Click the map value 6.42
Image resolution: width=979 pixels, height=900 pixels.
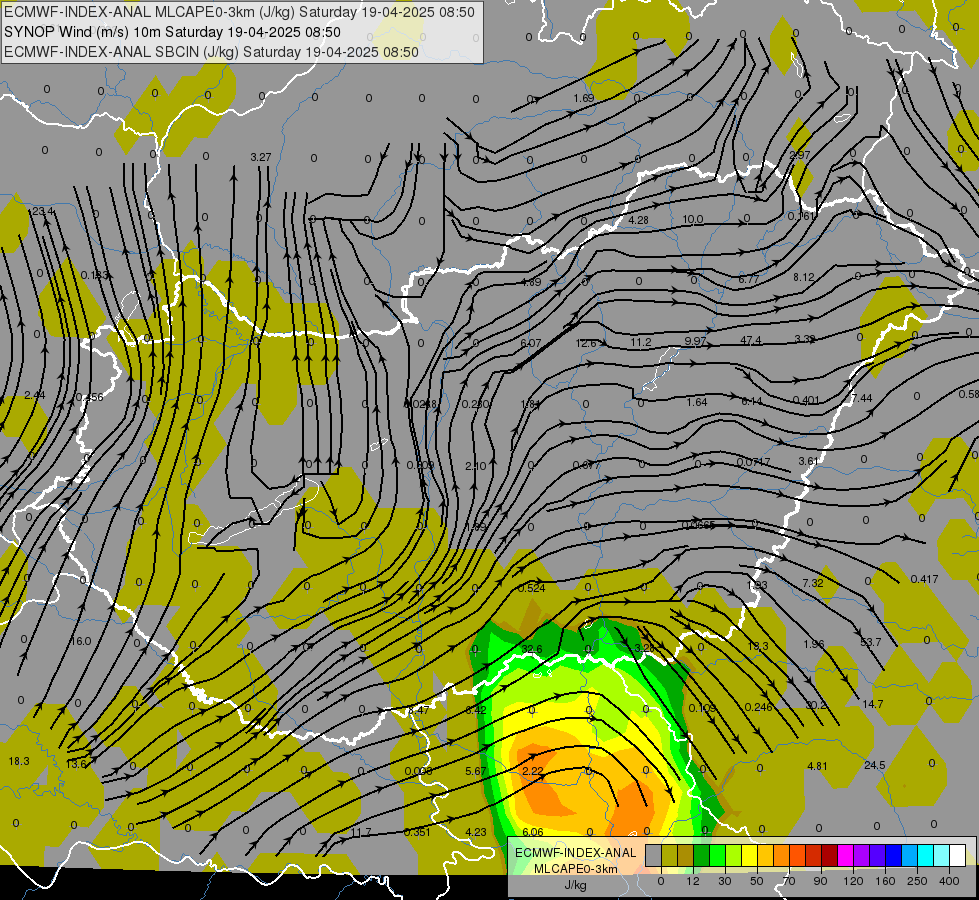point(476,710)
